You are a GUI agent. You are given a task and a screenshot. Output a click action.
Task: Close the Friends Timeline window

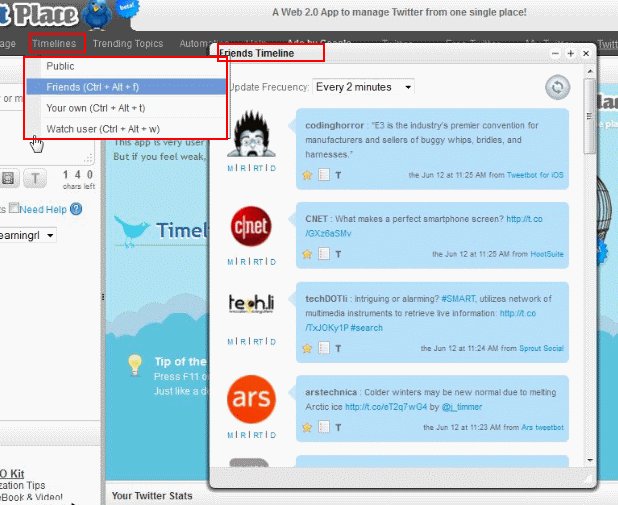pos(586,54)
